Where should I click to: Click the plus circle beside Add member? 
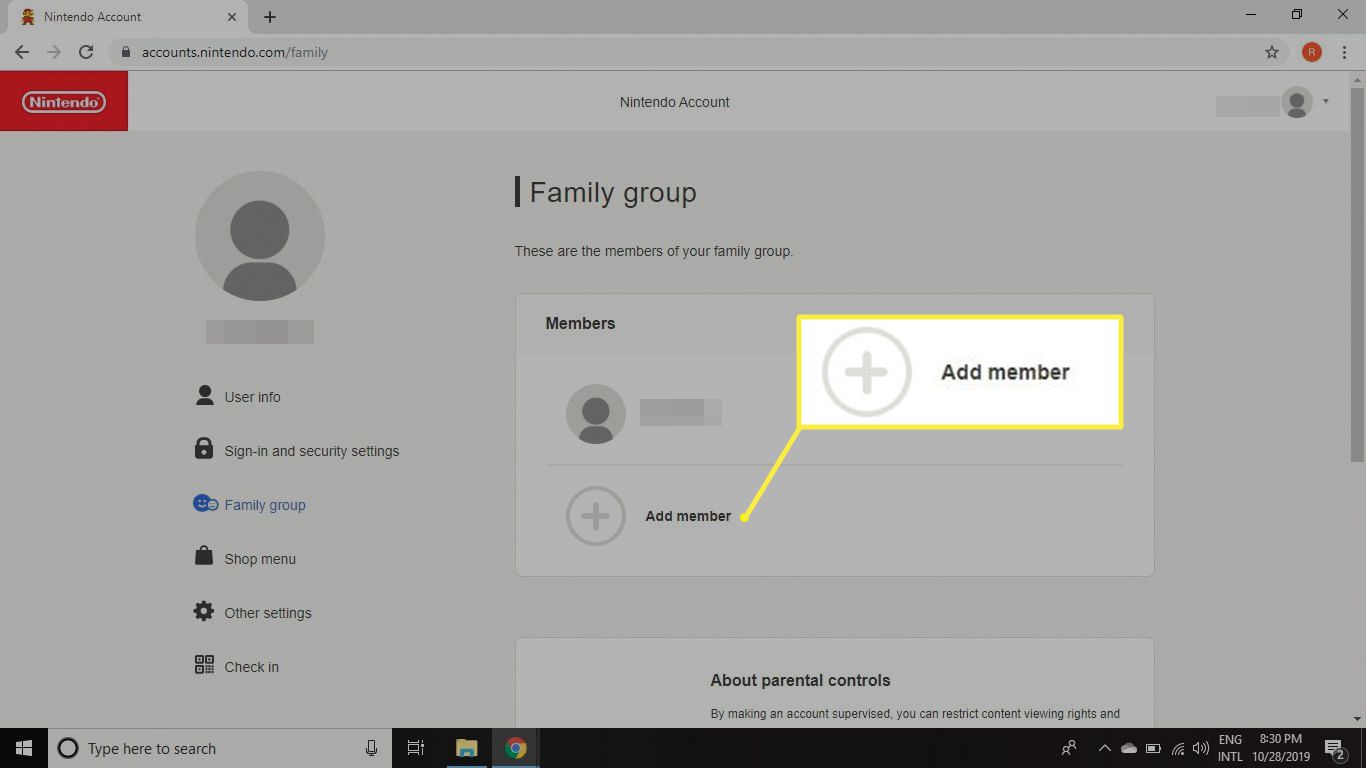tap(596, 516)
